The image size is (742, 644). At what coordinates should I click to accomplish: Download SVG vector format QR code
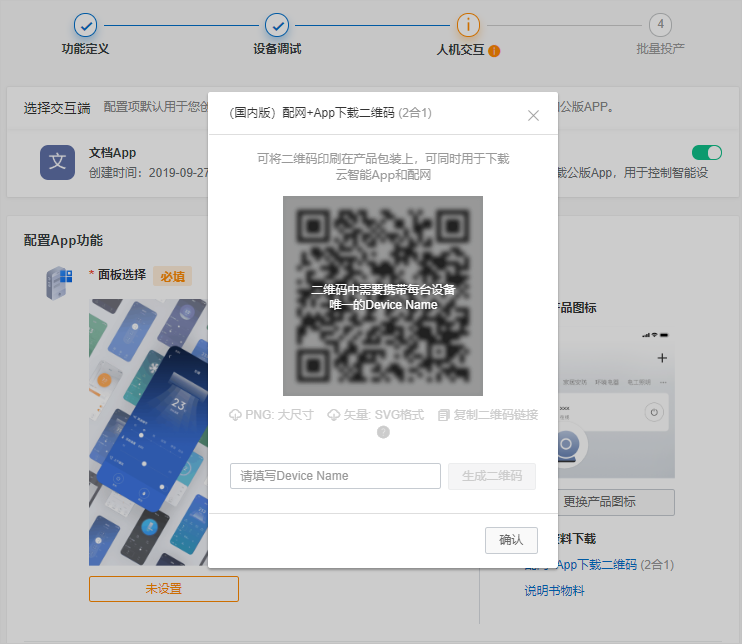click(x=375, y=415)
